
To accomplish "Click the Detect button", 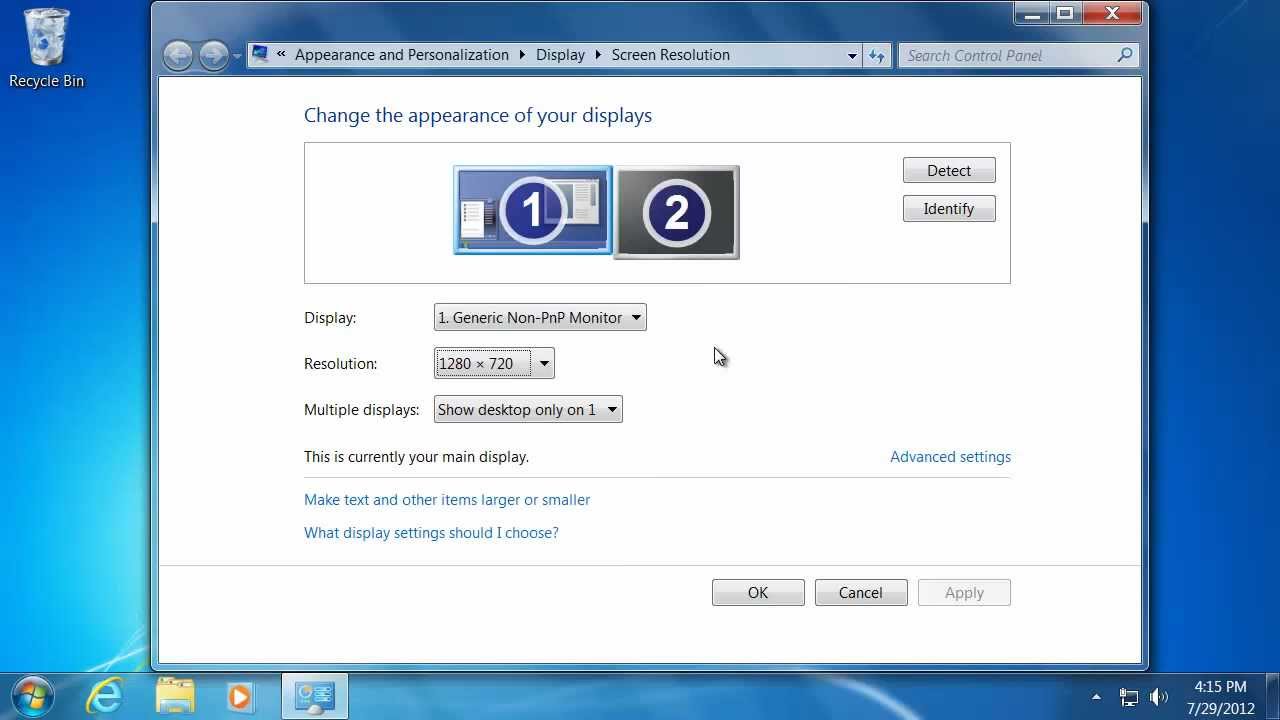I will point(949,170).
